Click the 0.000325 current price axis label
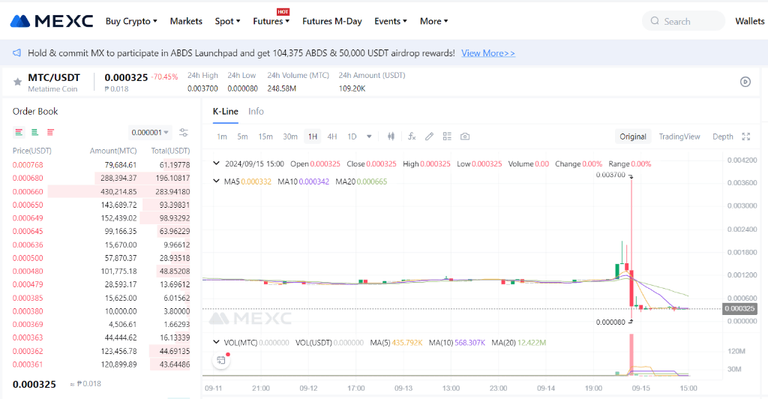The width and height of the screenshot is (768, 399). click(740, 308)
